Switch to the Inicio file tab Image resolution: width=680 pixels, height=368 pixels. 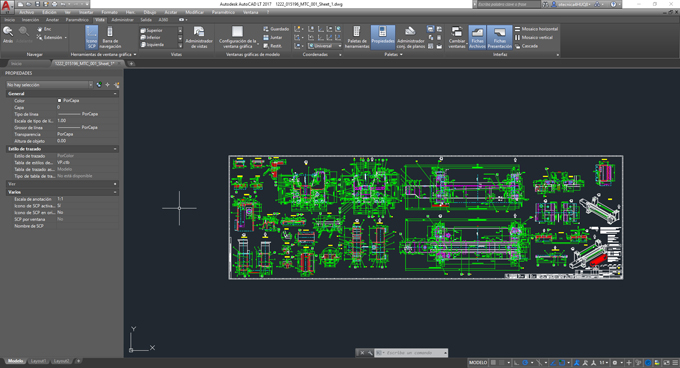(x=16, y=64)
